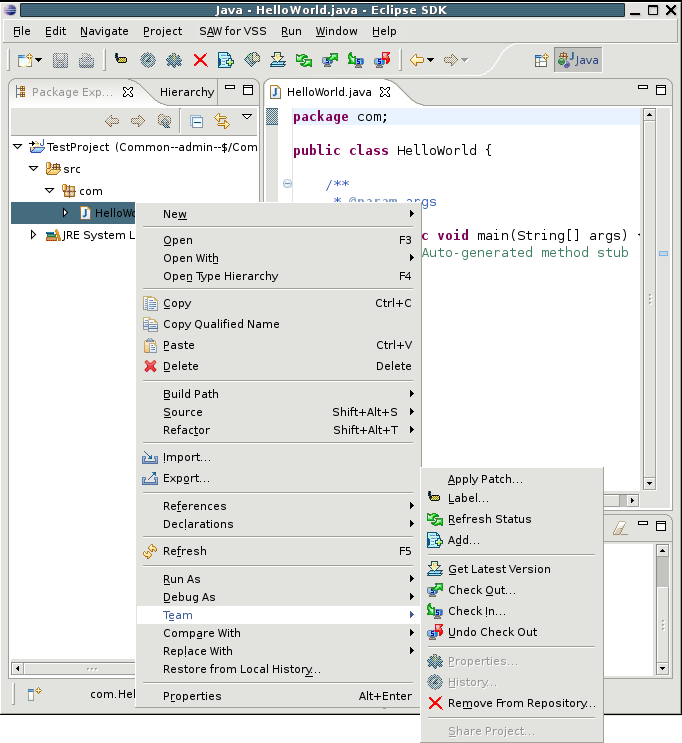Open the Navigate menu
Image resolution: width=682 pixels, height=743 pixels.
click(x=104, y=31)
